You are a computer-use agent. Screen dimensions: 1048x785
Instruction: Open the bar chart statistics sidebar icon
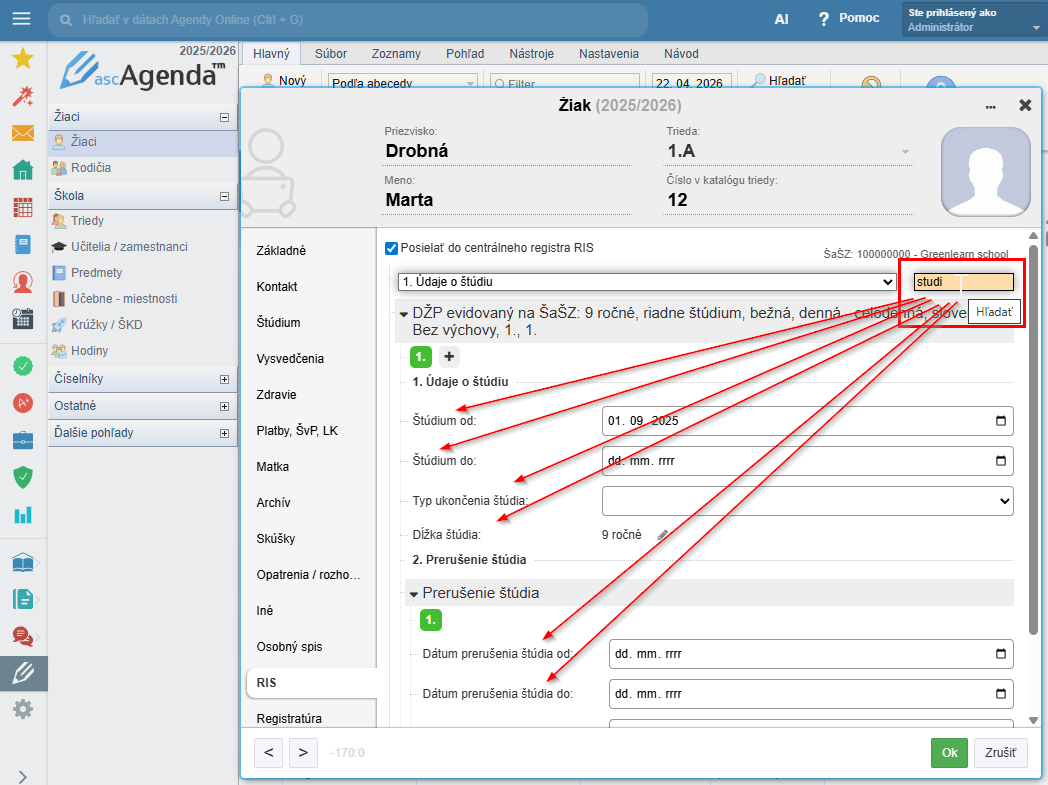coord(22,515)
